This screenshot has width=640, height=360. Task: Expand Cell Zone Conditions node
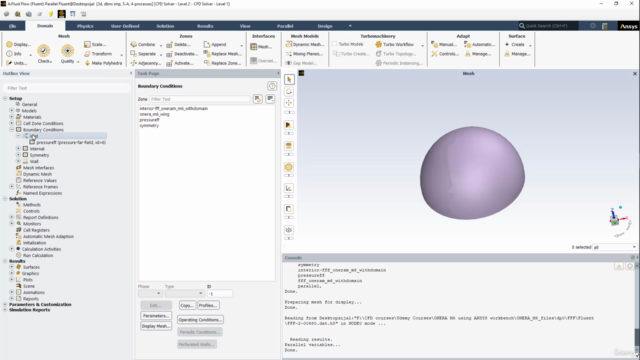click(x=11, y=123)
